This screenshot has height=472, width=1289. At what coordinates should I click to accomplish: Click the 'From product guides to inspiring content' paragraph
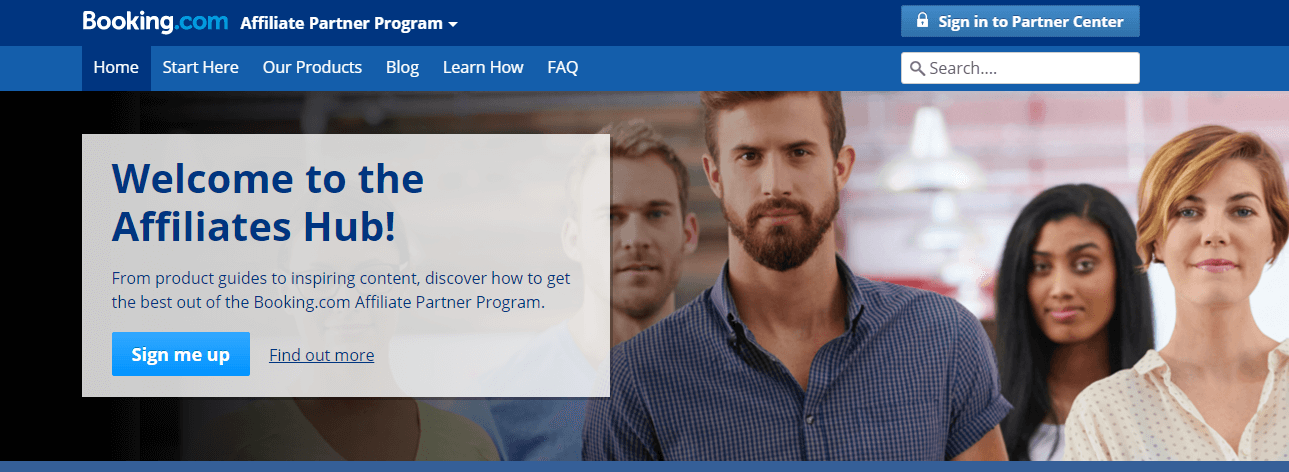(x=341, y=290)
